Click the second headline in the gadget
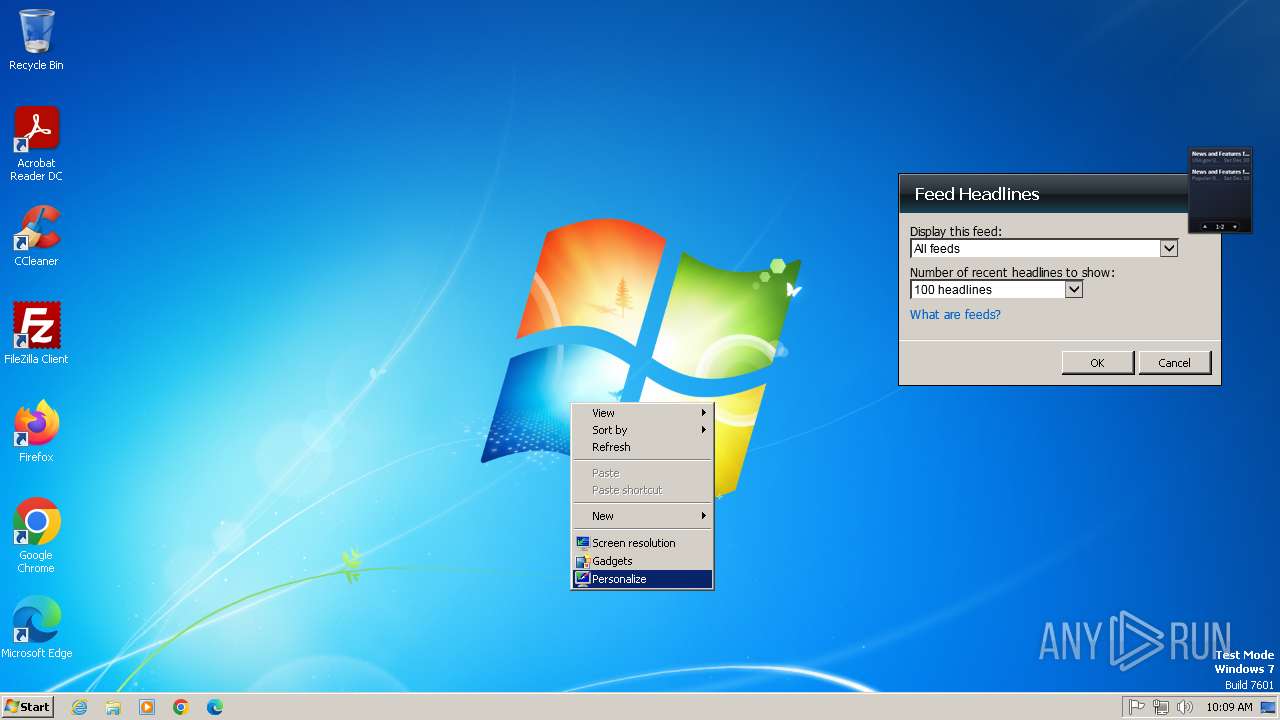 (x=1220, y=174)
